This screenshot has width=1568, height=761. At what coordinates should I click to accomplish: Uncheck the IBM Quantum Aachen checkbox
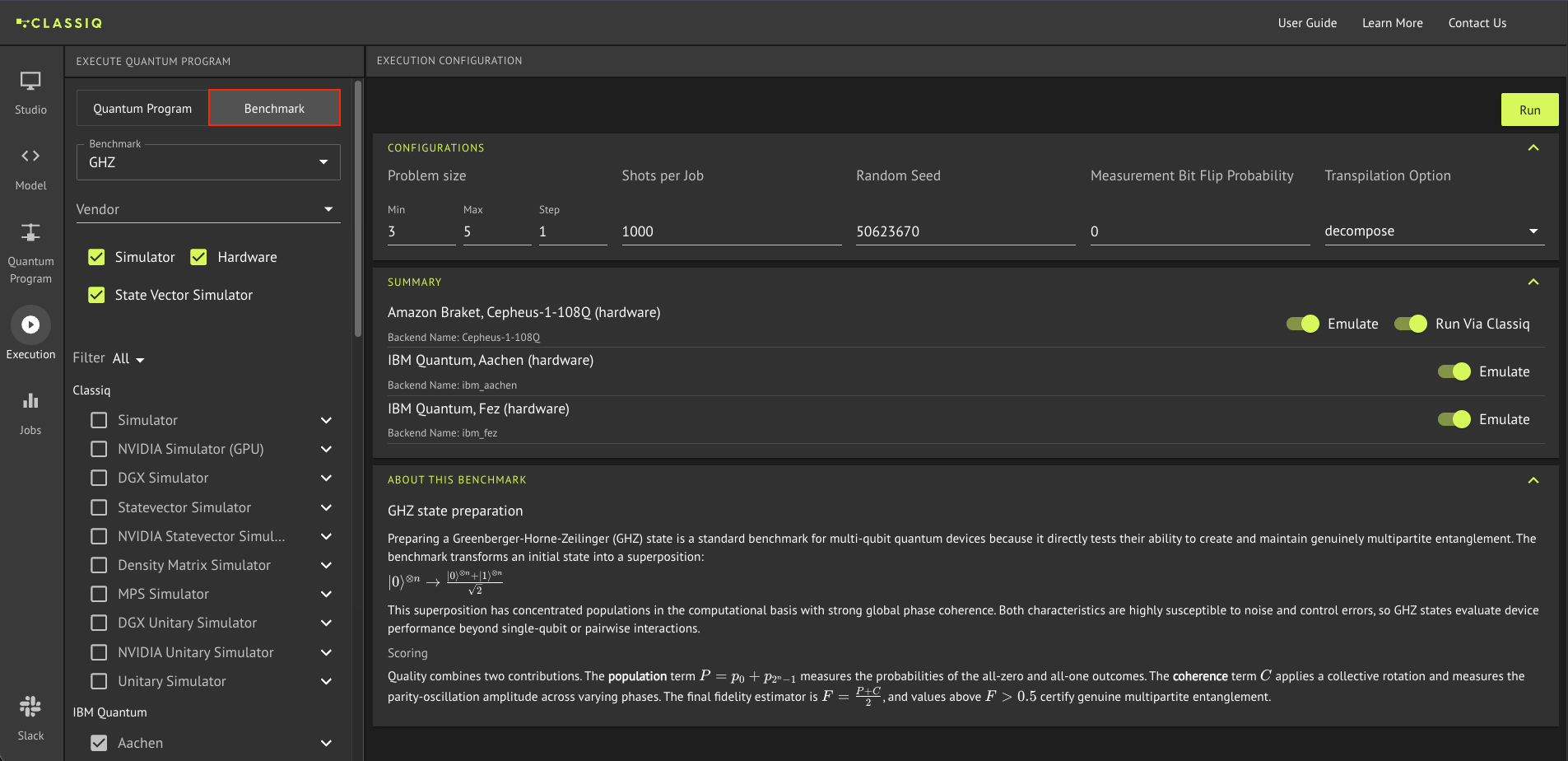[99, 743]
